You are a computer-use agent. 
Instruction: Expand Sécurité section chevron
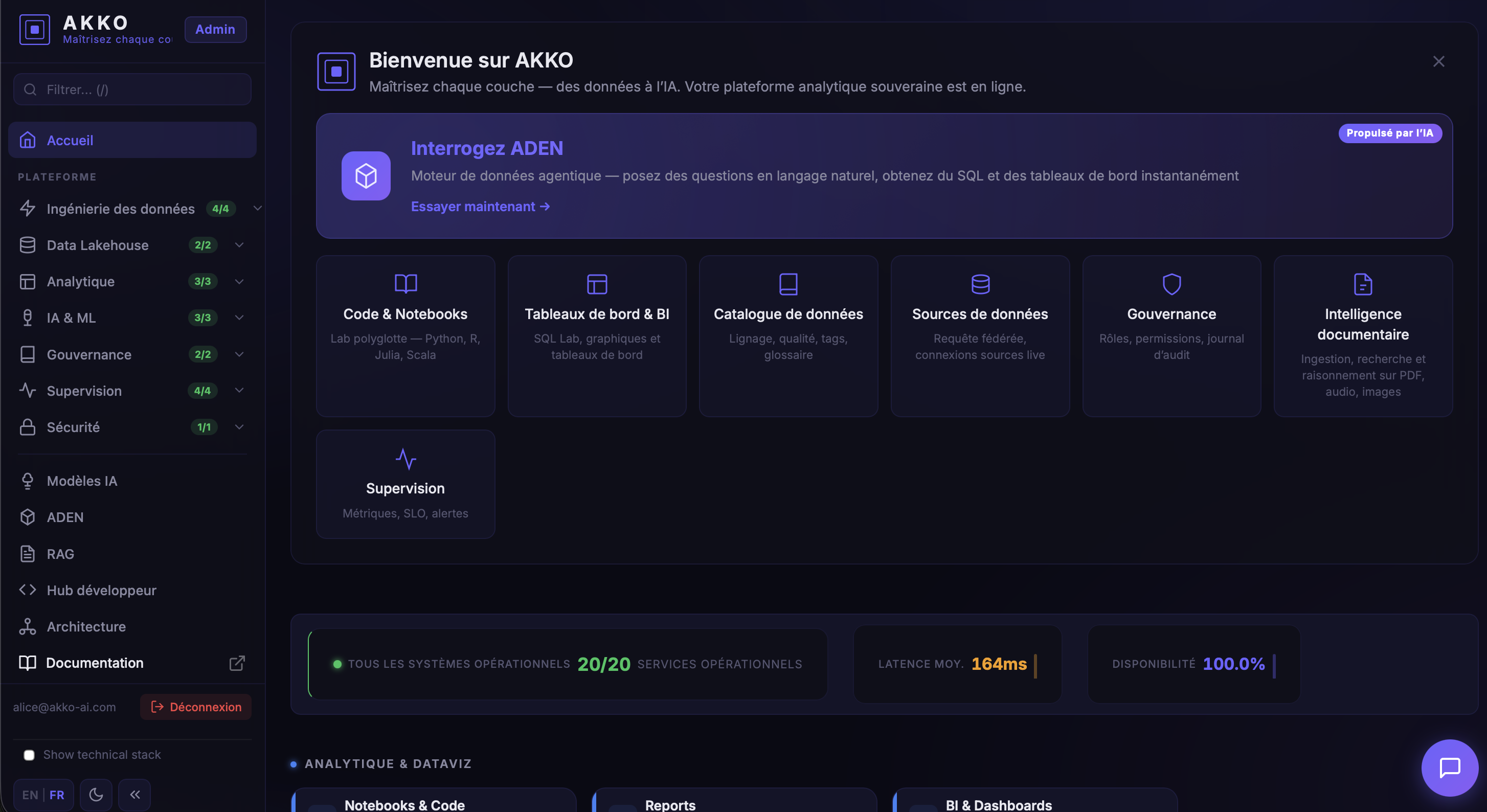tap(239, 426)
